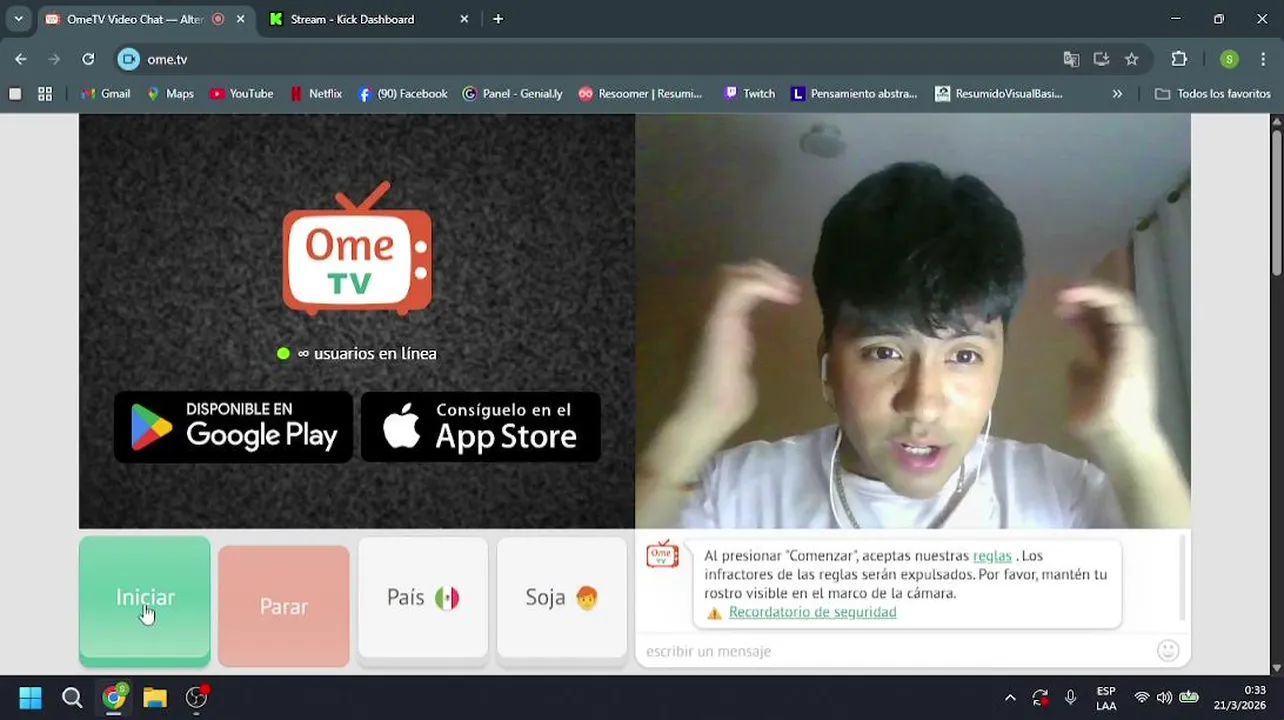1284x720 pixels.
Task: Switch to Stream - Kick Dashboard tab
Action: pyautogui.click(x=352, y=19)
